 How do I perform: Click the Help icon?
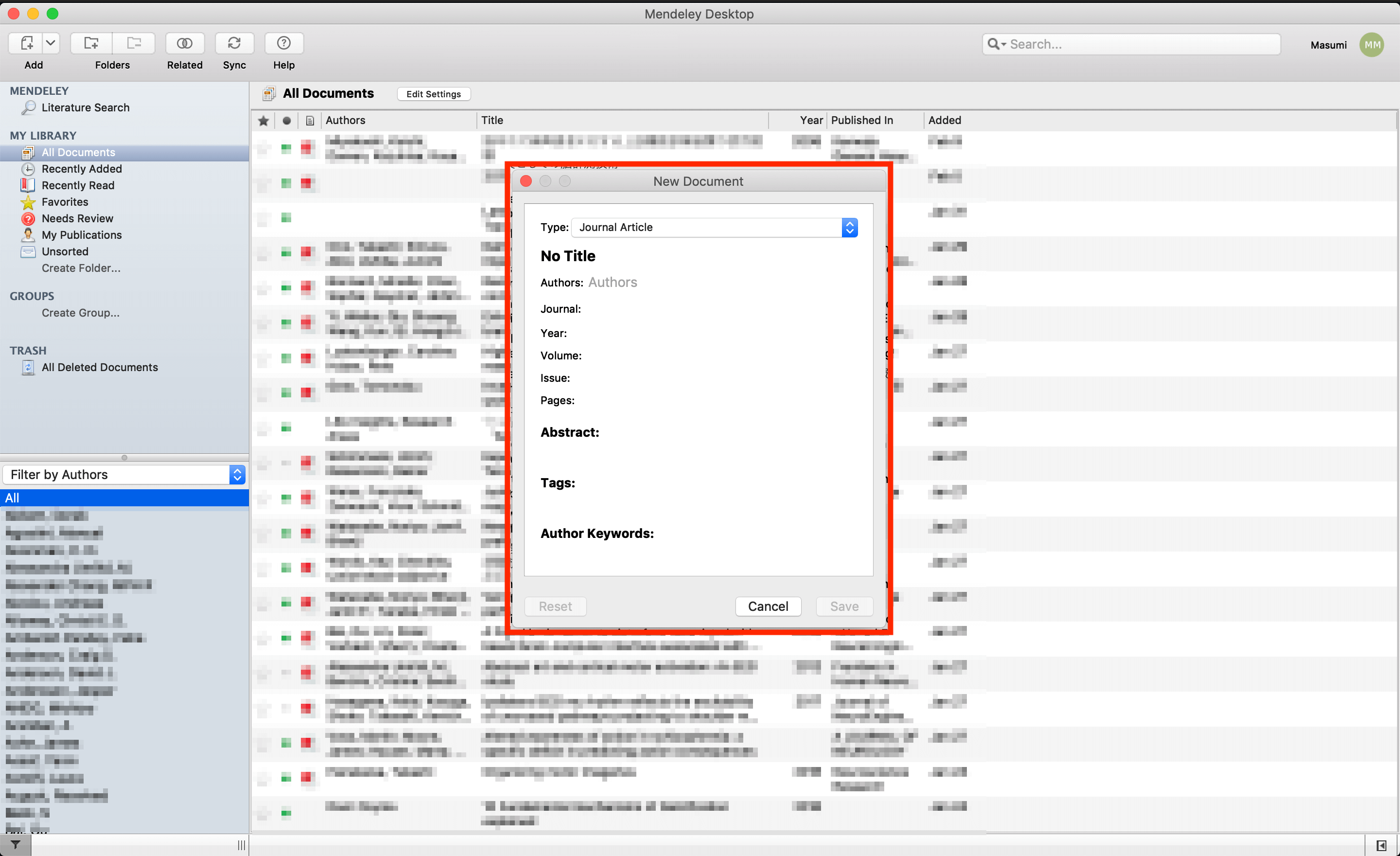[283, 43]
